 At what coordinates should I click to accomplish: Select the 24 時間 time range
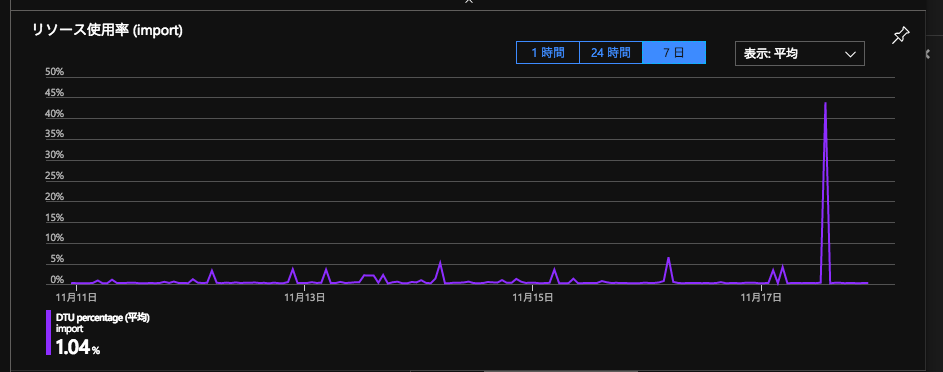click(610, 53)
